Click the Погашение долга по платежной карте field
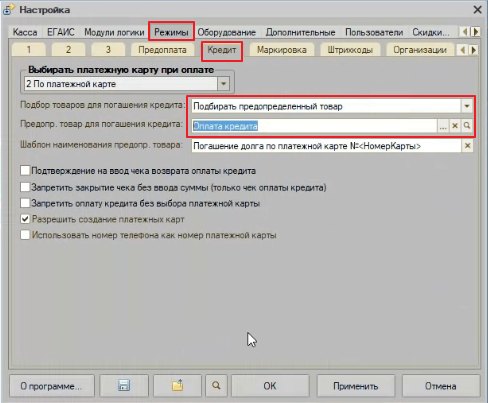Image resolution: width=488 pixels, height=403 pixels. click(326, 146)
